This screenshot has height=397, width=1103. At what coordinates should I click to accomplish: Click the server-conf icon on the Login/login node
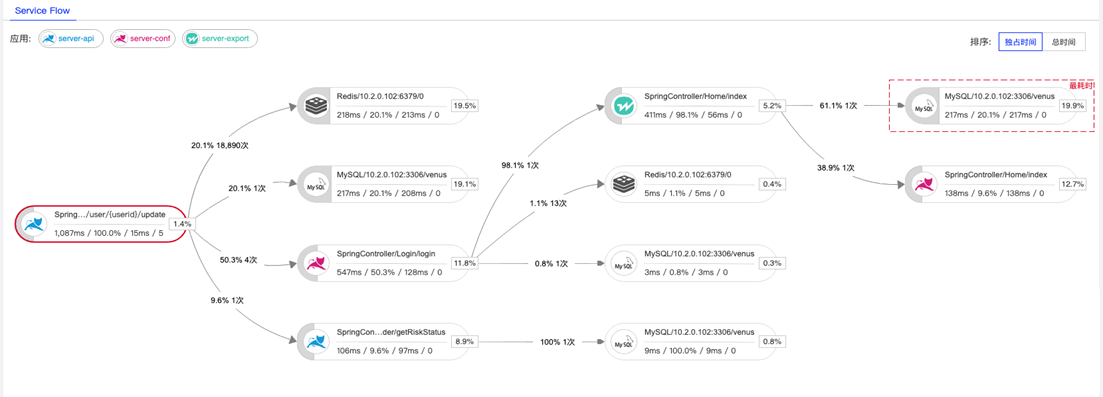[x=314, y=263]
